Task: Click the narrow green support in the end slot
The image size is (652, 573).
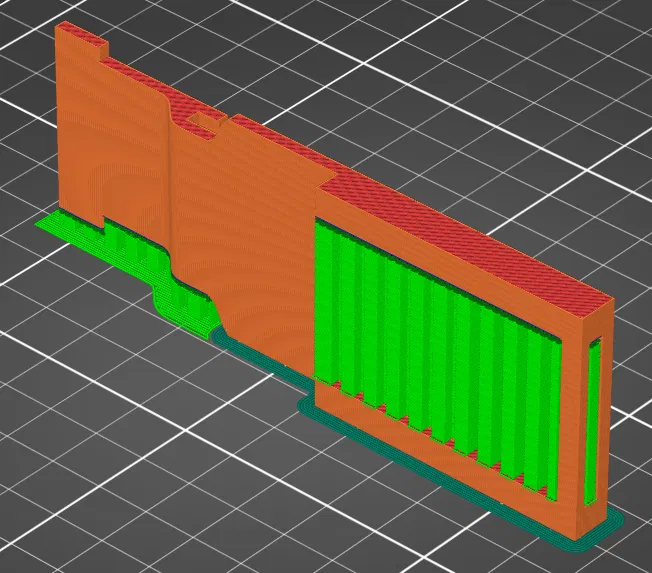Action: click(593, 422)
